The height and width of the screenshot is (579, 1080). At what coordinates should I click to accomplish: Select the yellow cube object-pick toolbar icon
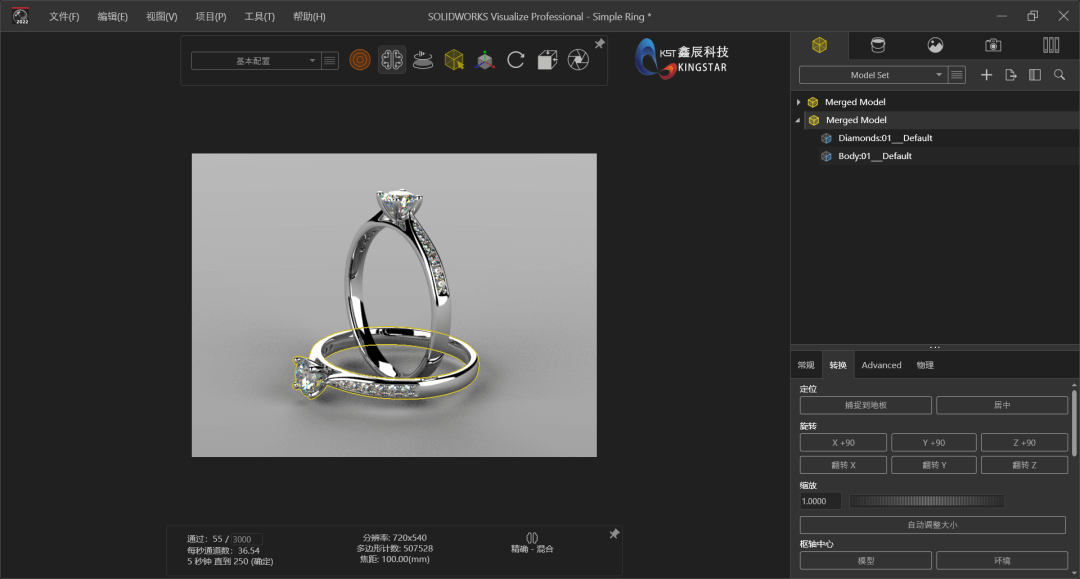[x=454, y=60]
